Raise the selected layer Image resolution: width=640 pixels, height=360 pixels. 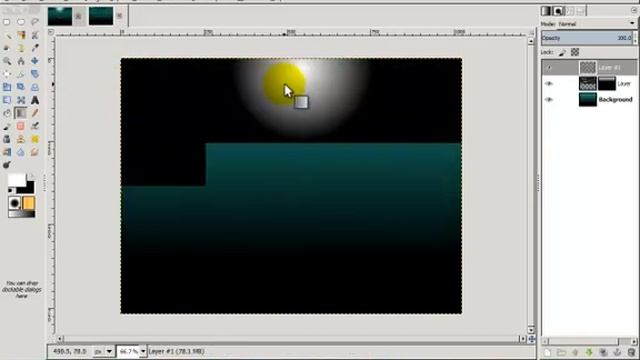tap(575, 352)
